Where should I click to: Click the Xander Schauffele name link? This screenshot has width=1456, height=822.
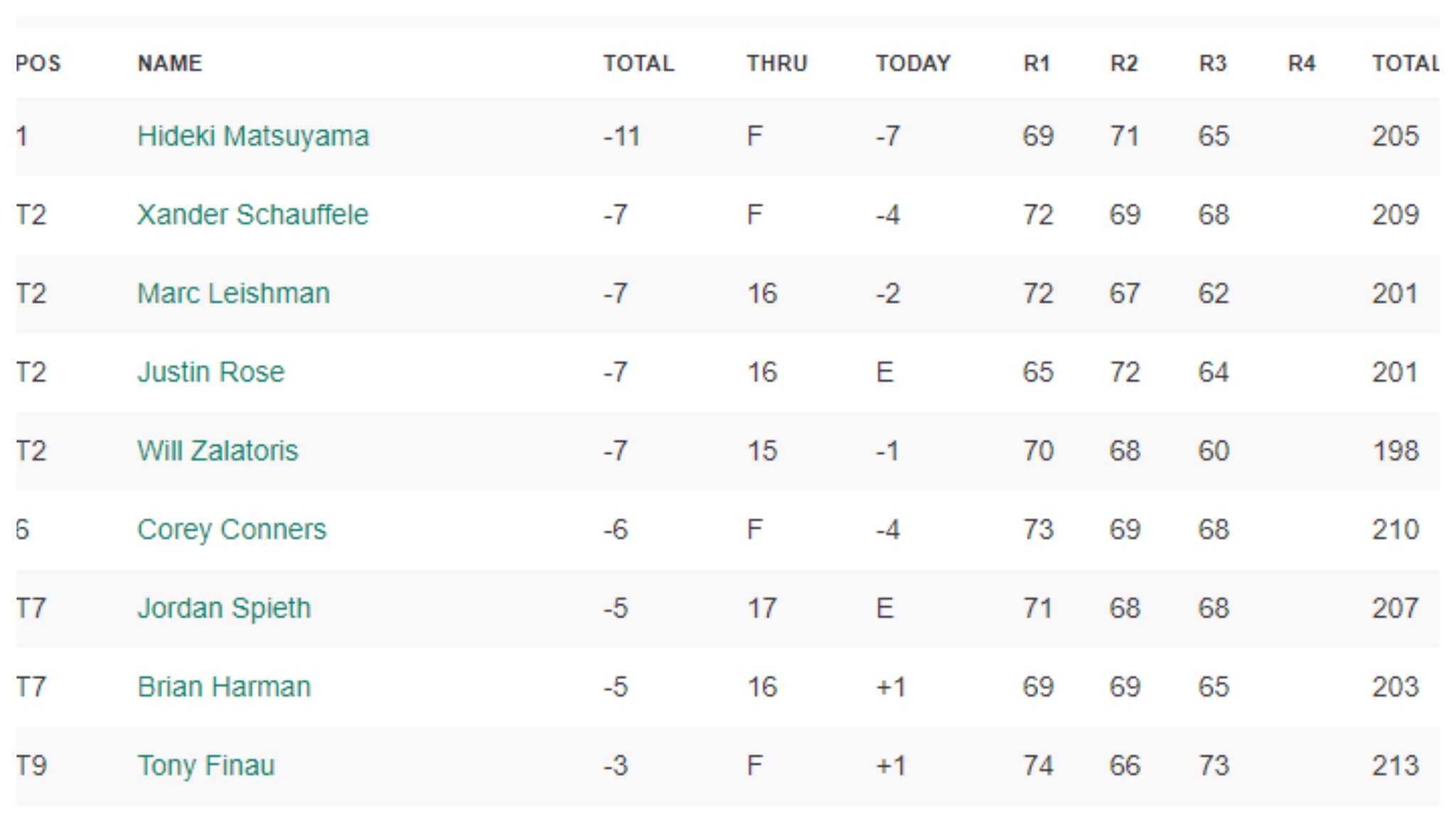(x=252, y=215)
